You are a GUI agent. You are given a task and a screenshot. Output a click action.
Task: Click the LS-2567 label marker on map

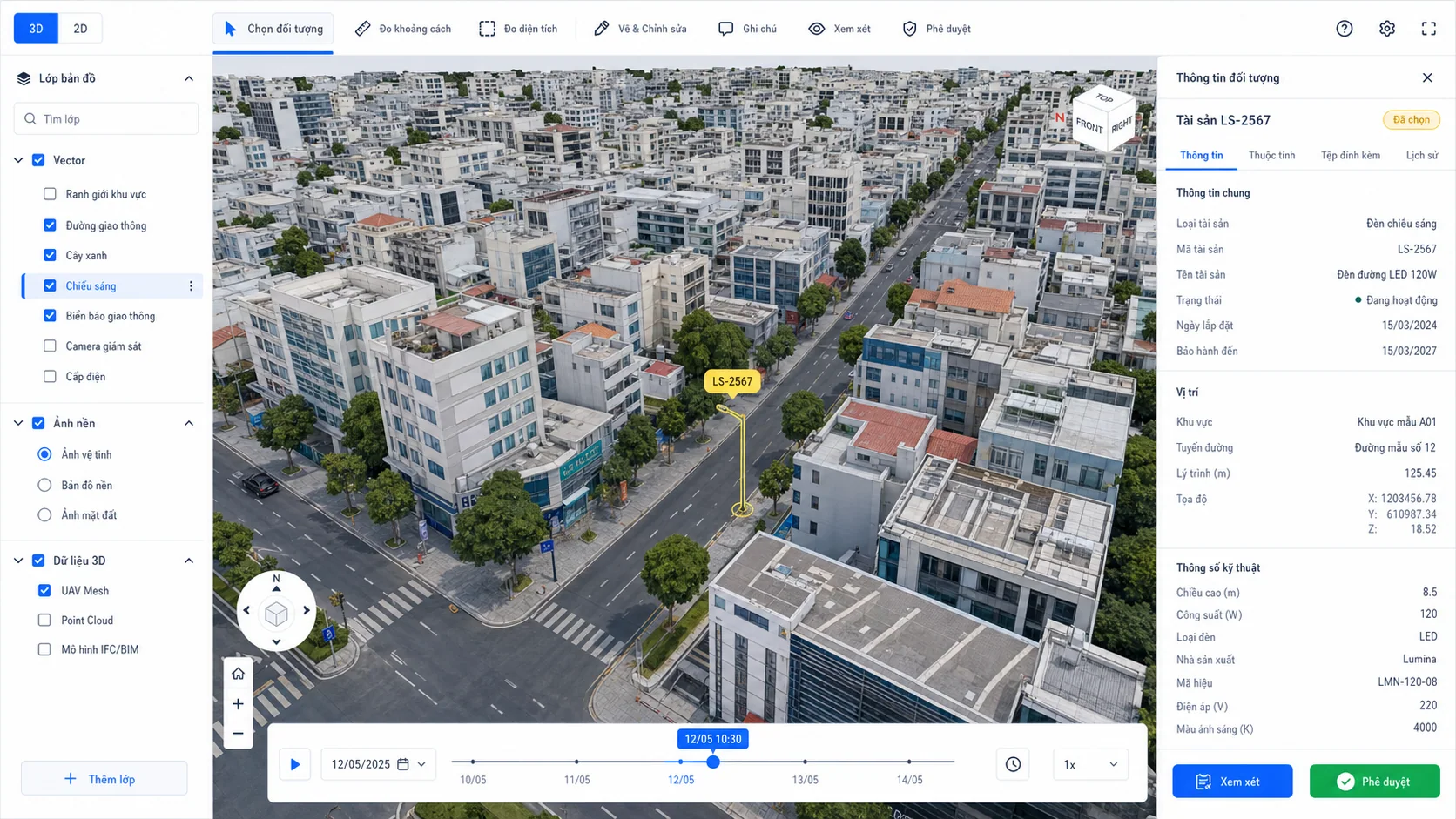point(732,381)
